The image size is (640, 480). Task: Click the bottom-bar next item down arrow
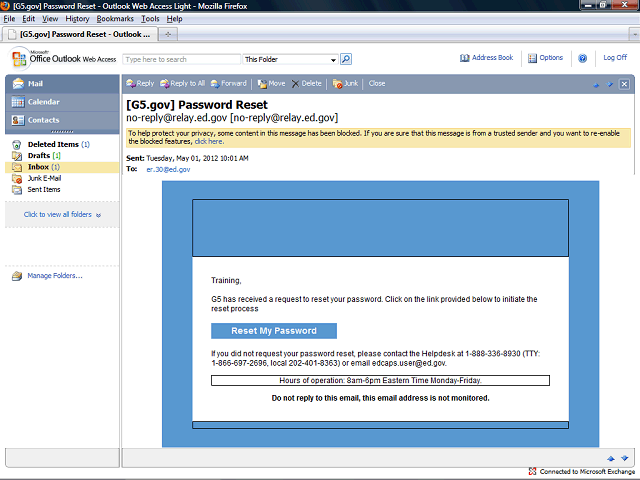(624, 458)
